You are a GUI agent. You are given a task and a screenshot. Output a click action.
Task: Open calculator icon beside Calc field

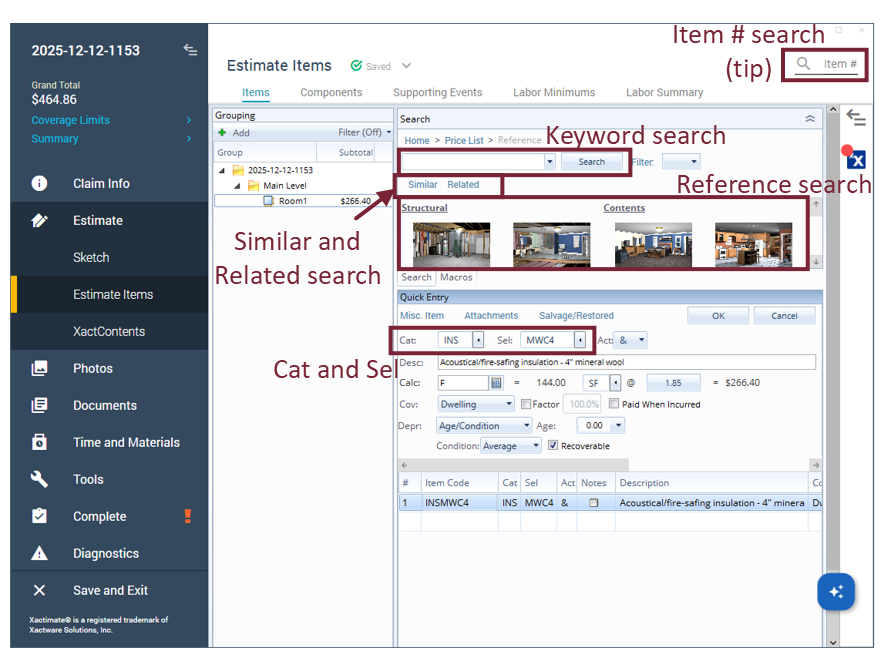[x=496, y=383]
